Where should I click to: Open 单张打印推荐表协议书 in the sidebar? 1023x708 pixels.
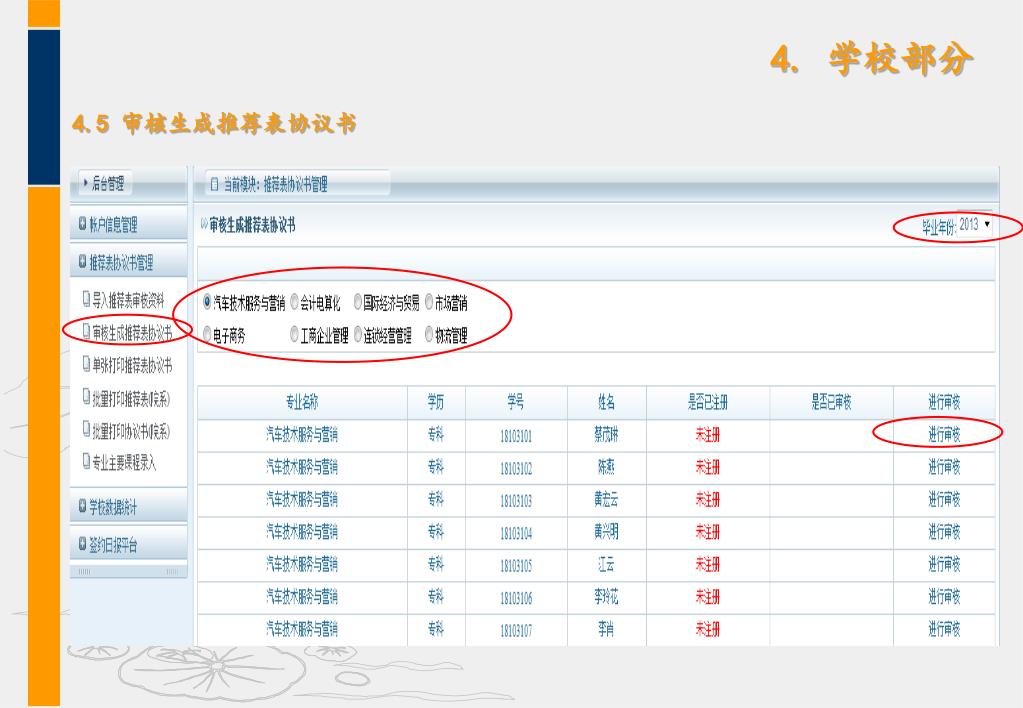click(x=132, y=364)
